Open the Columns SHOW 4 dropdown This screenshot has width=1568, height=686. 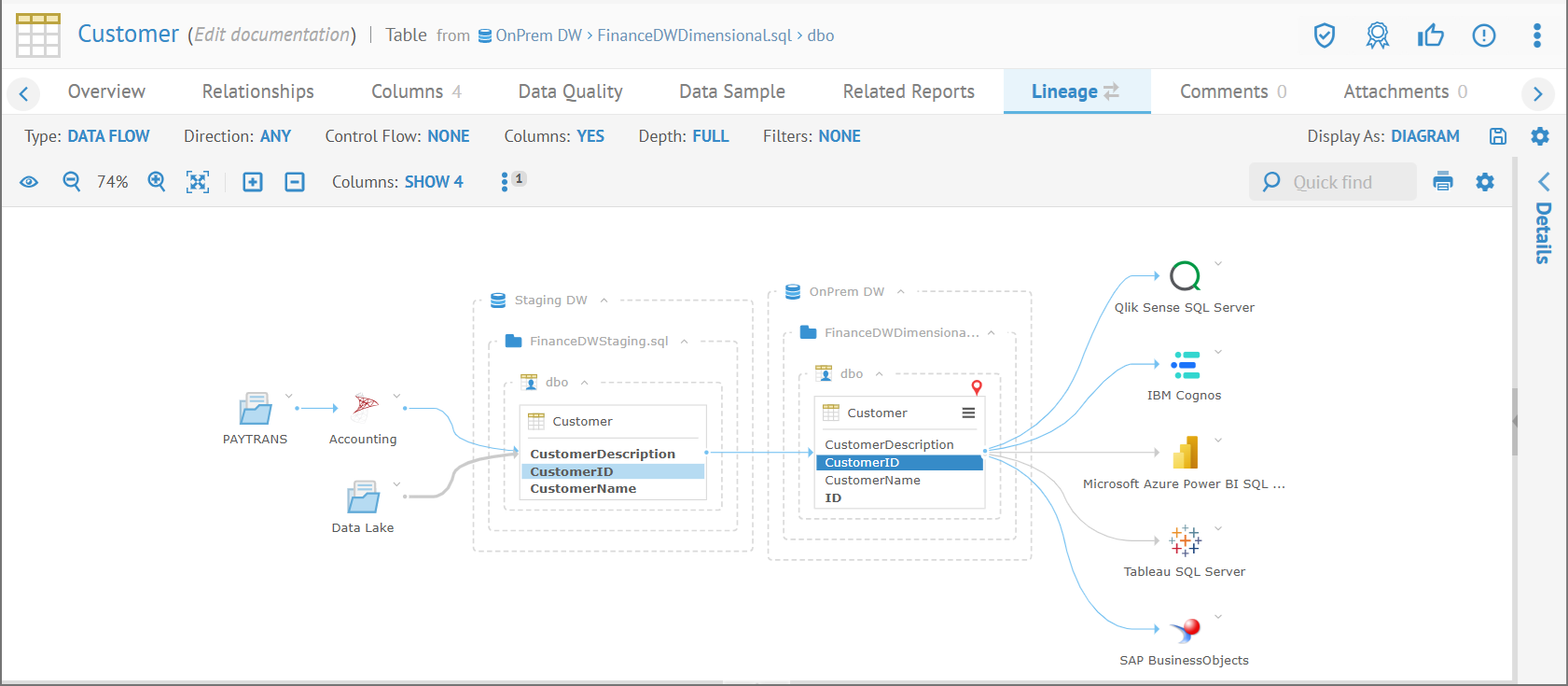point(433,182)
